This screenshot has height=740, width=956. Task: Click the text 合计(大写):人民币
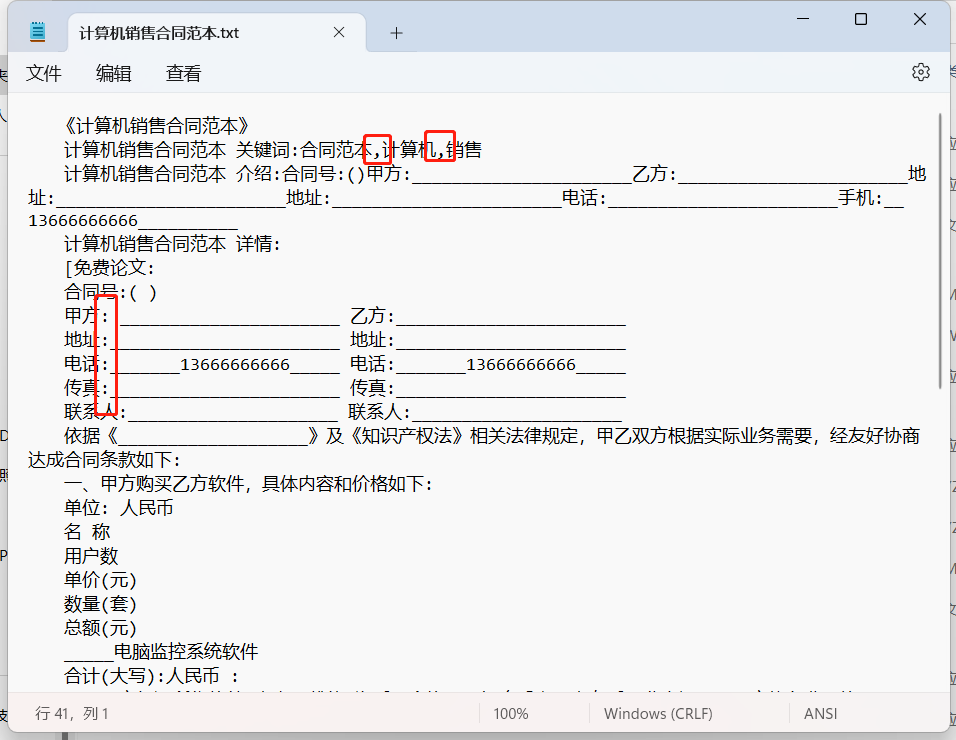point(141,676)
